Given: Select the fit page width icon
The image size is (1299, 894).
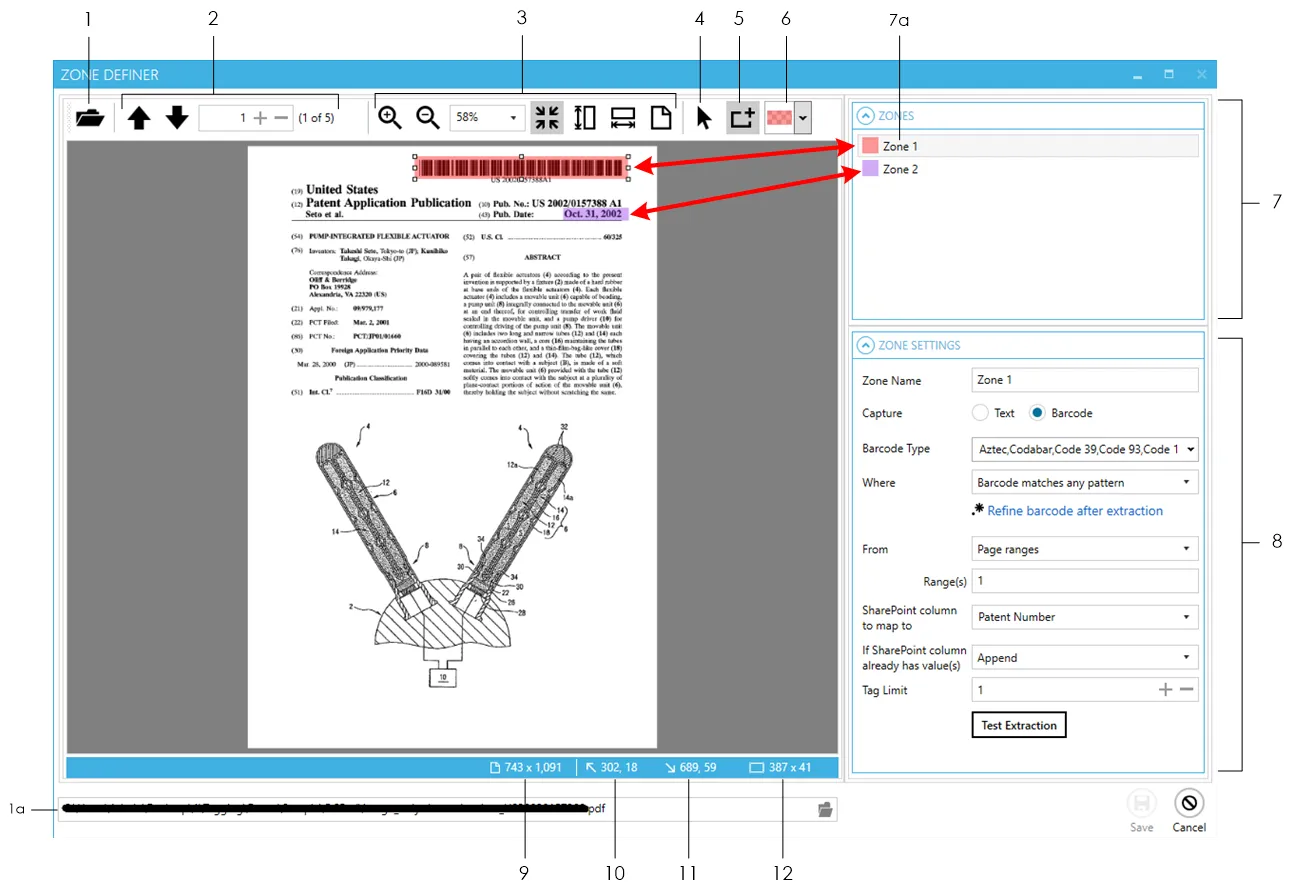Looking at the screenshot, I should coord(623,118).
